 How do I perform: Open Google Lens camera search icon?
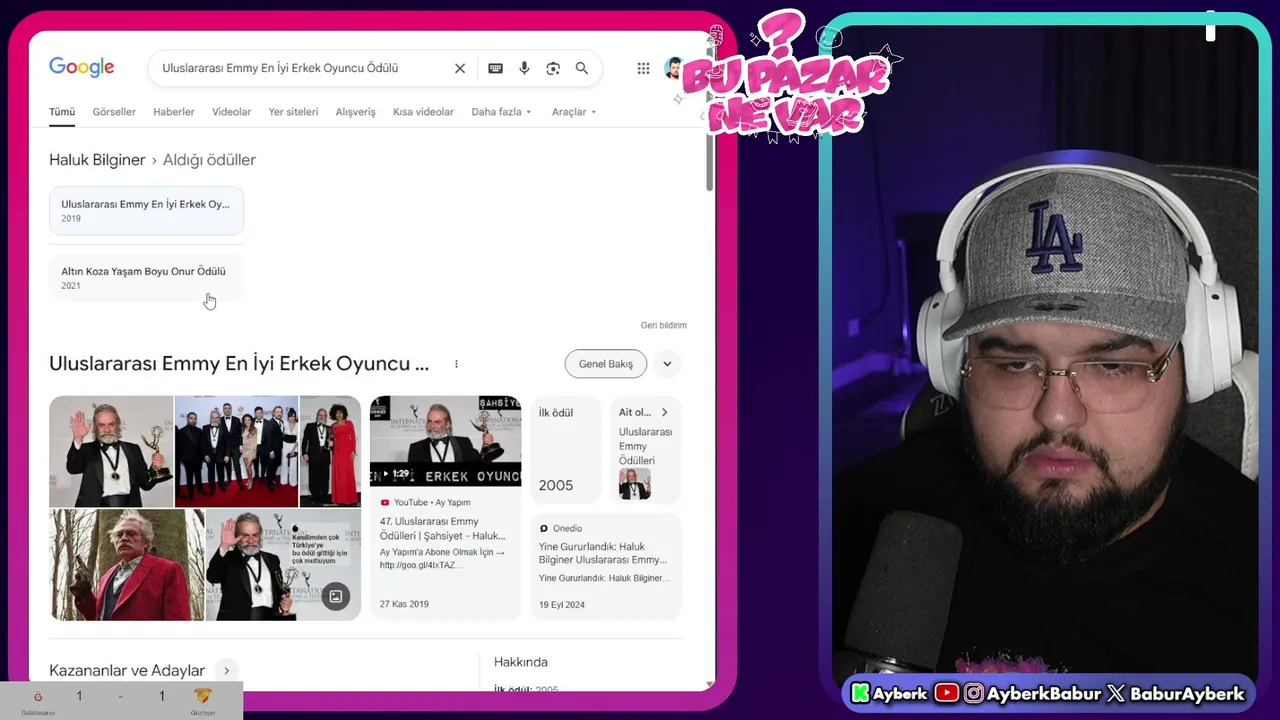(x=553, y=68)
